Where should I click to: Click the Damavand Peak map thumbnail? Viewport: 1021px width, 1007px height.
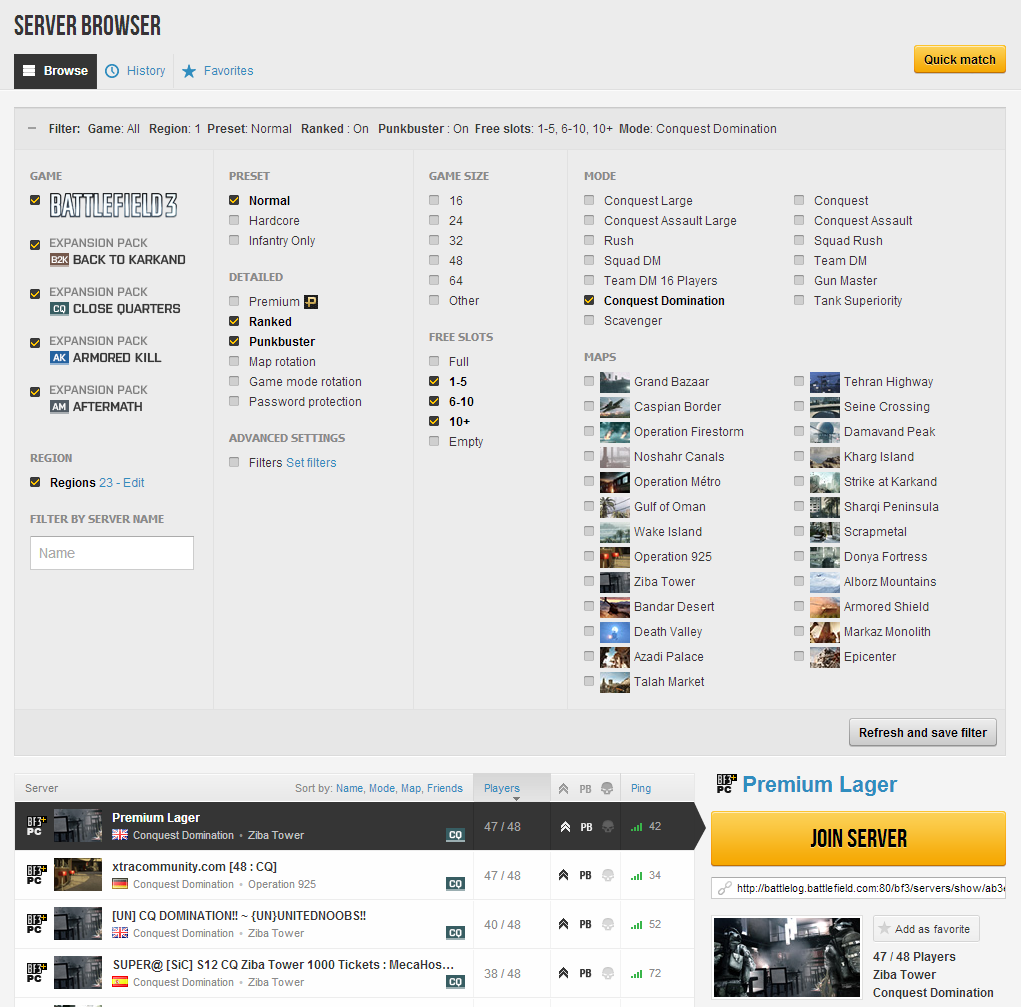[x=825, y=432]
